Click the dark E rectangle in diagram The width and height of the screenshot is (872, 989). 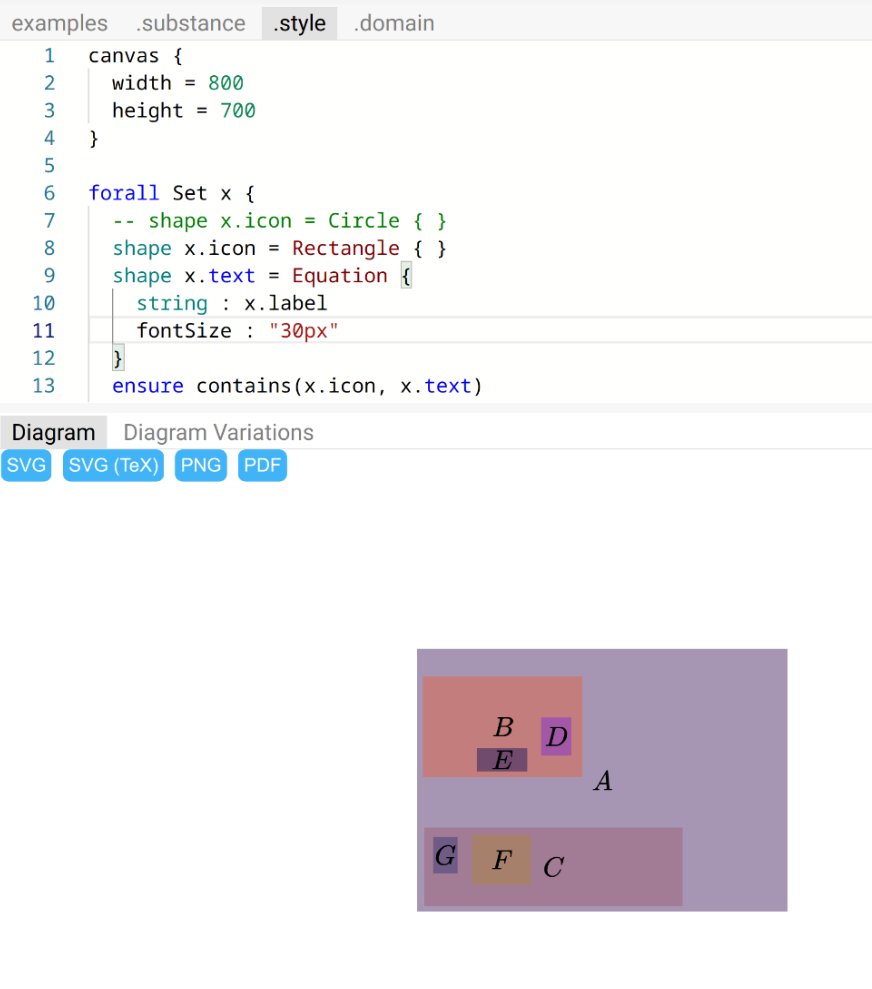tap(502, 760)
